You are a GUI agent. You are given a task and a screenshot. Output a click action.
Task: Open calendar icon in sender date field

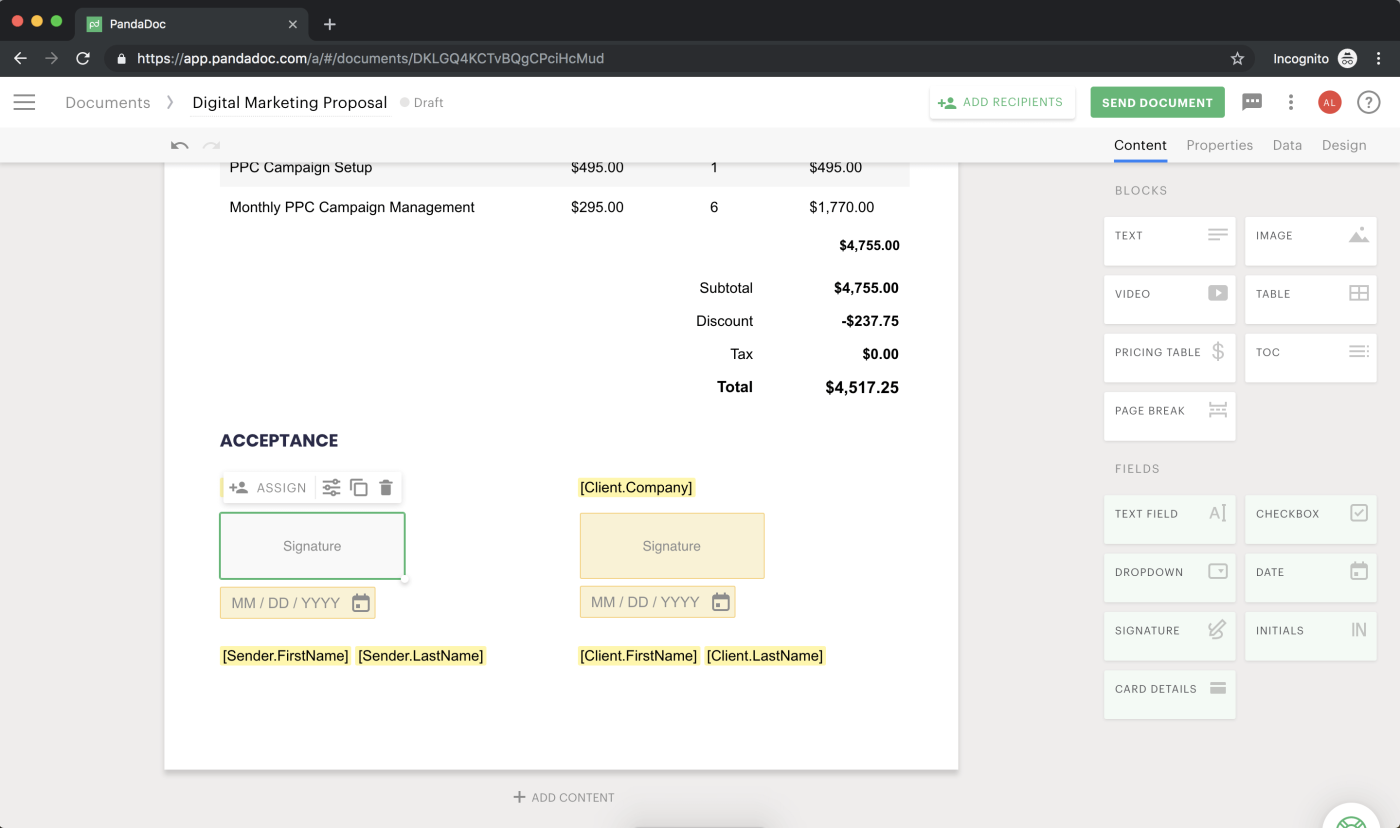(361, 603)
